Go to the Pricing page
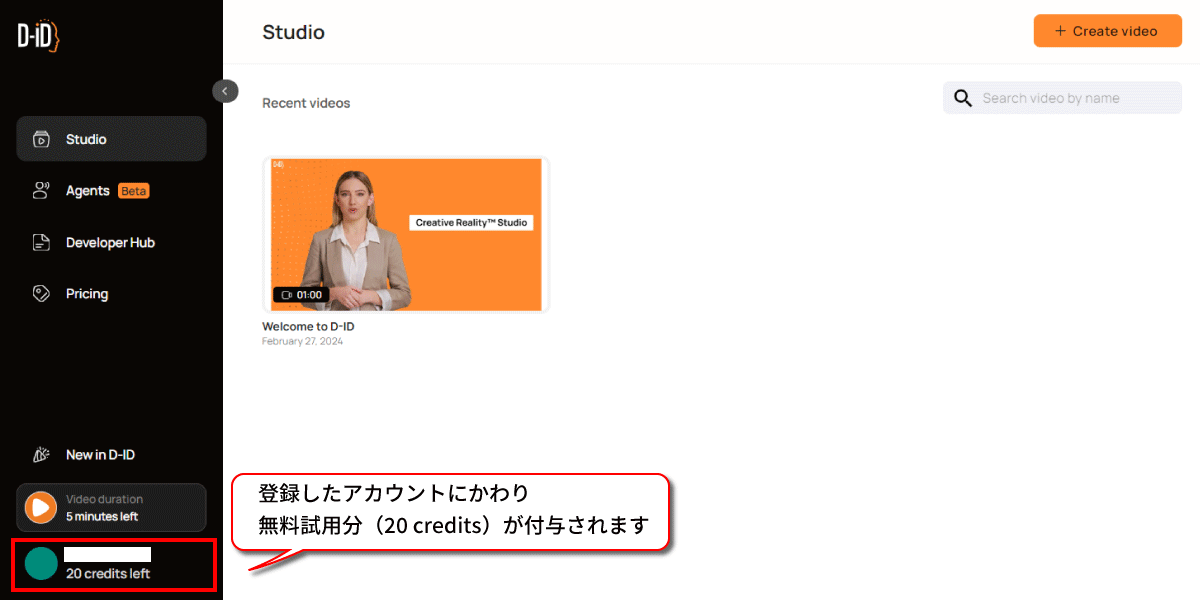The height and width of the screenshot is (600, 1200). coord(111,293)
